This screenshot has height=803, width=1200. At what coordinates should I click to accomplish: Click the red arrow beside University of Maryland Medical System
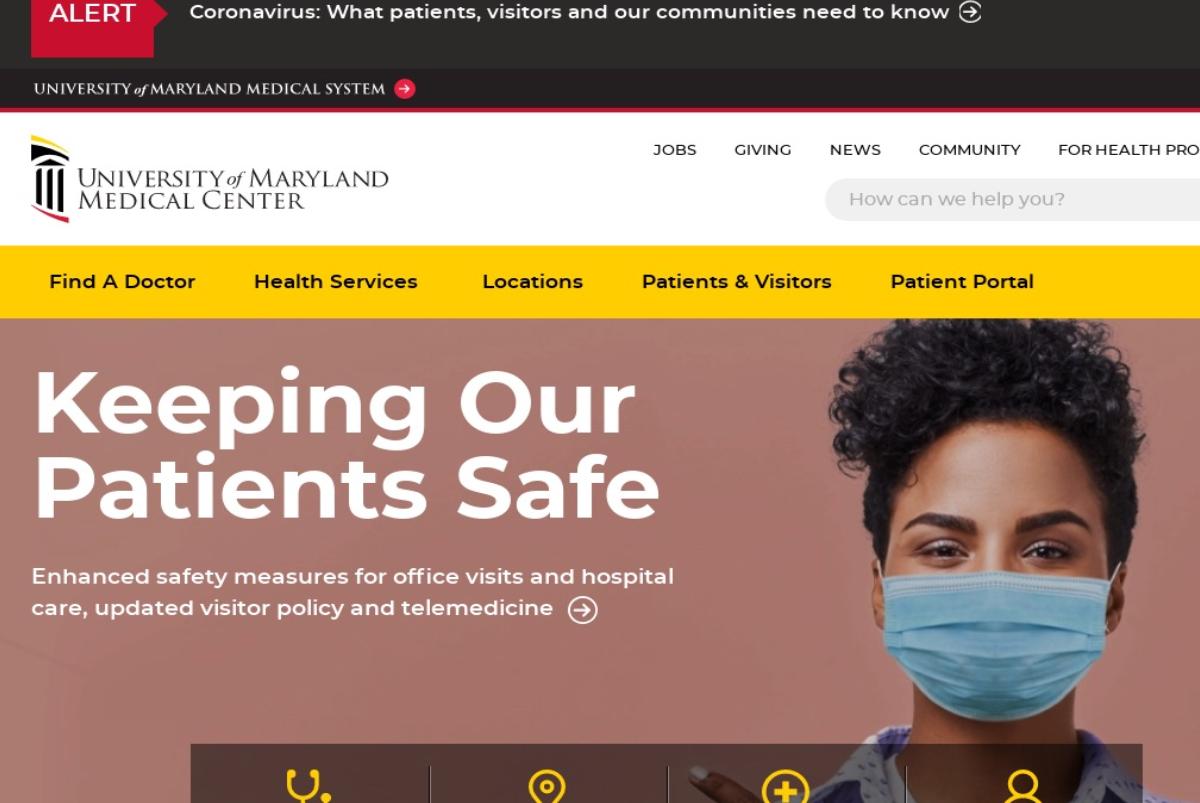pos(404,89)
